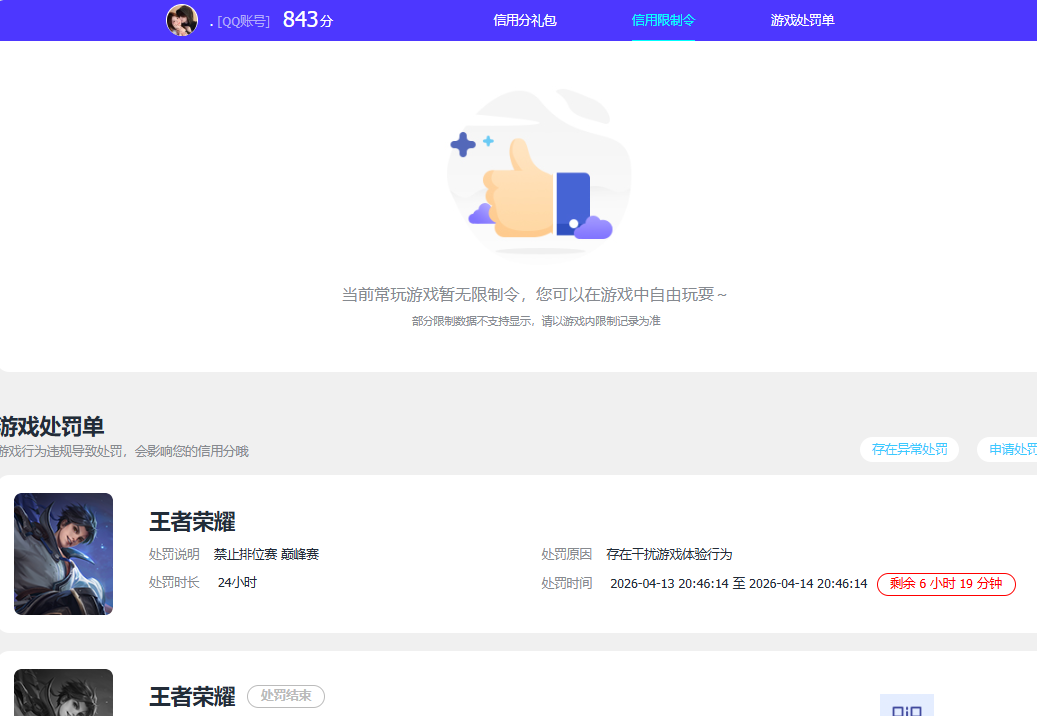Screen dimensions: 1037x716
Task: Click the 存在异常处罚 pill button
Action: [x=908, y=449]
